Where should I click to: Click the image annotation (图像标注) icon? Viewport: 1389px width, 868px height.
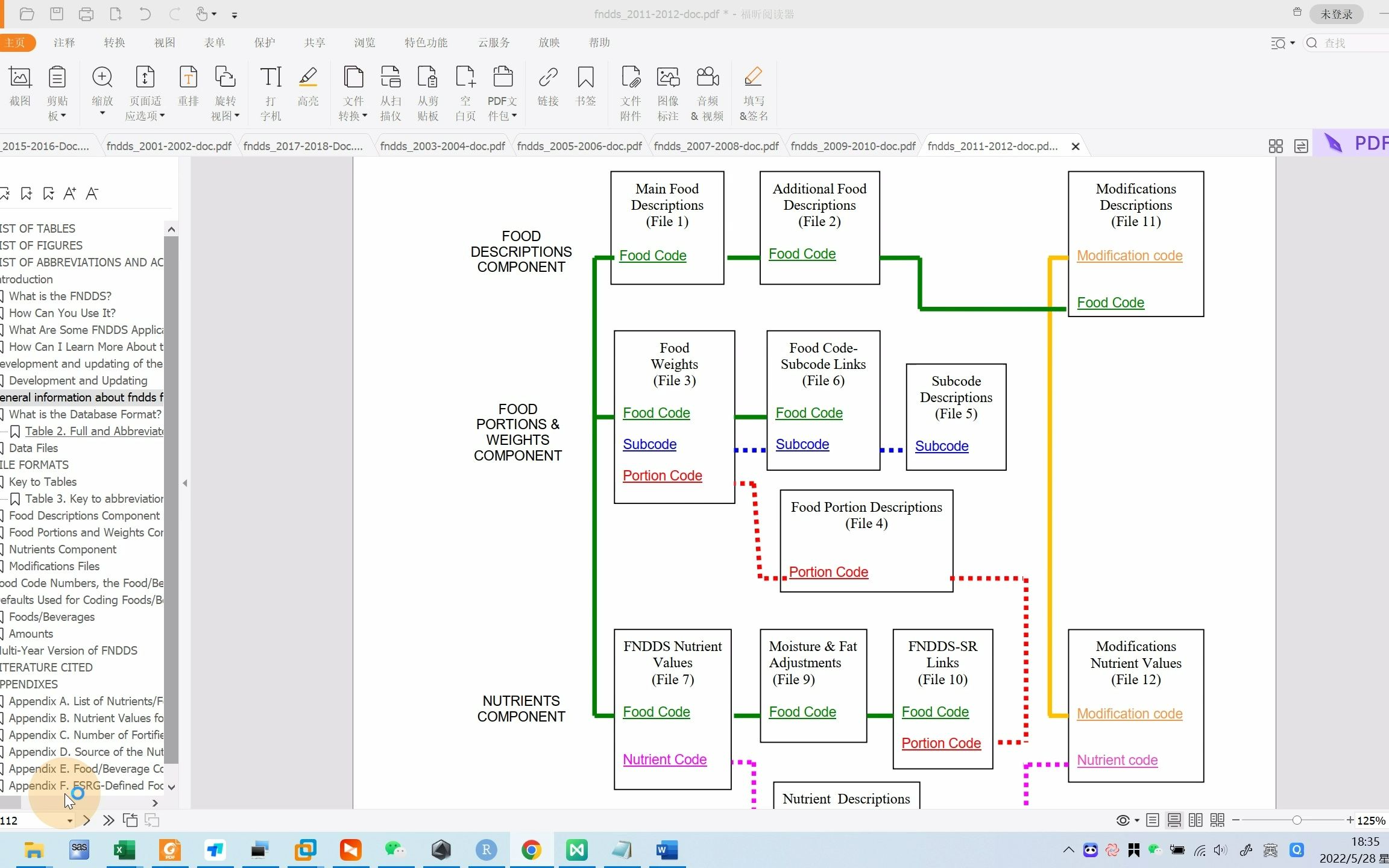click(668, 77)
